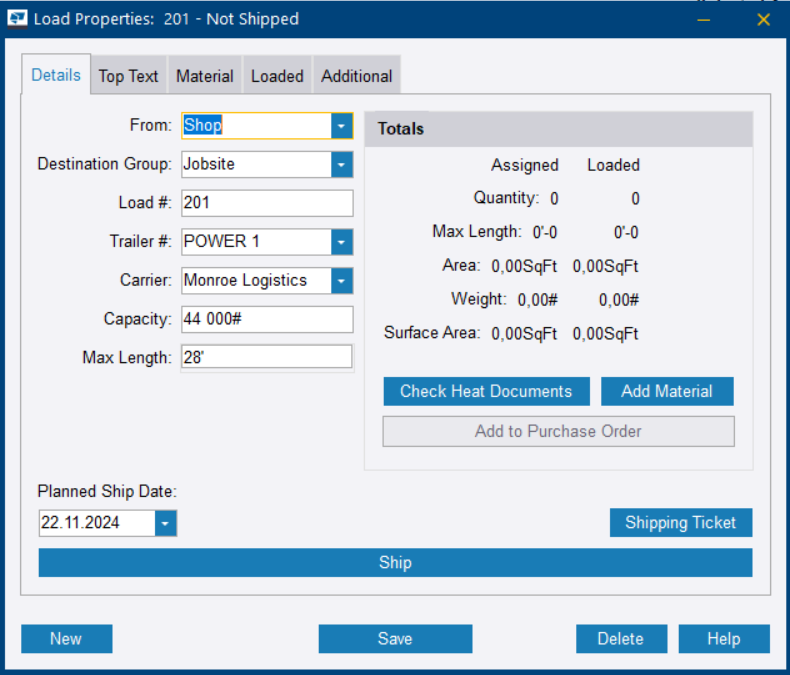Screen dimensions: 790x675
Task: Open the Shipping Ticket
Action: pos(680,523)
